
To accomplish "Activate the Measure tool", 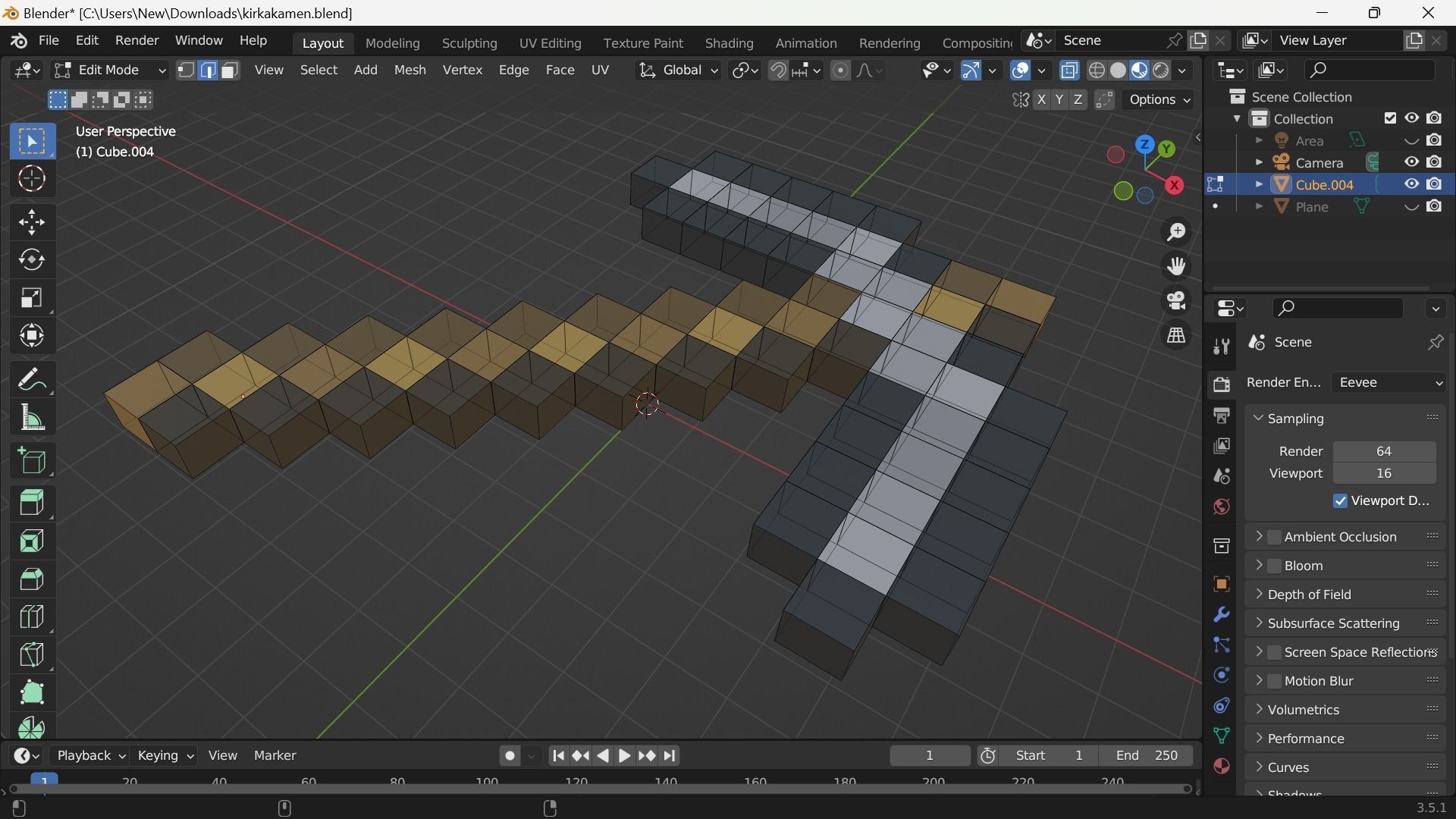I will (x=32, y=418).
